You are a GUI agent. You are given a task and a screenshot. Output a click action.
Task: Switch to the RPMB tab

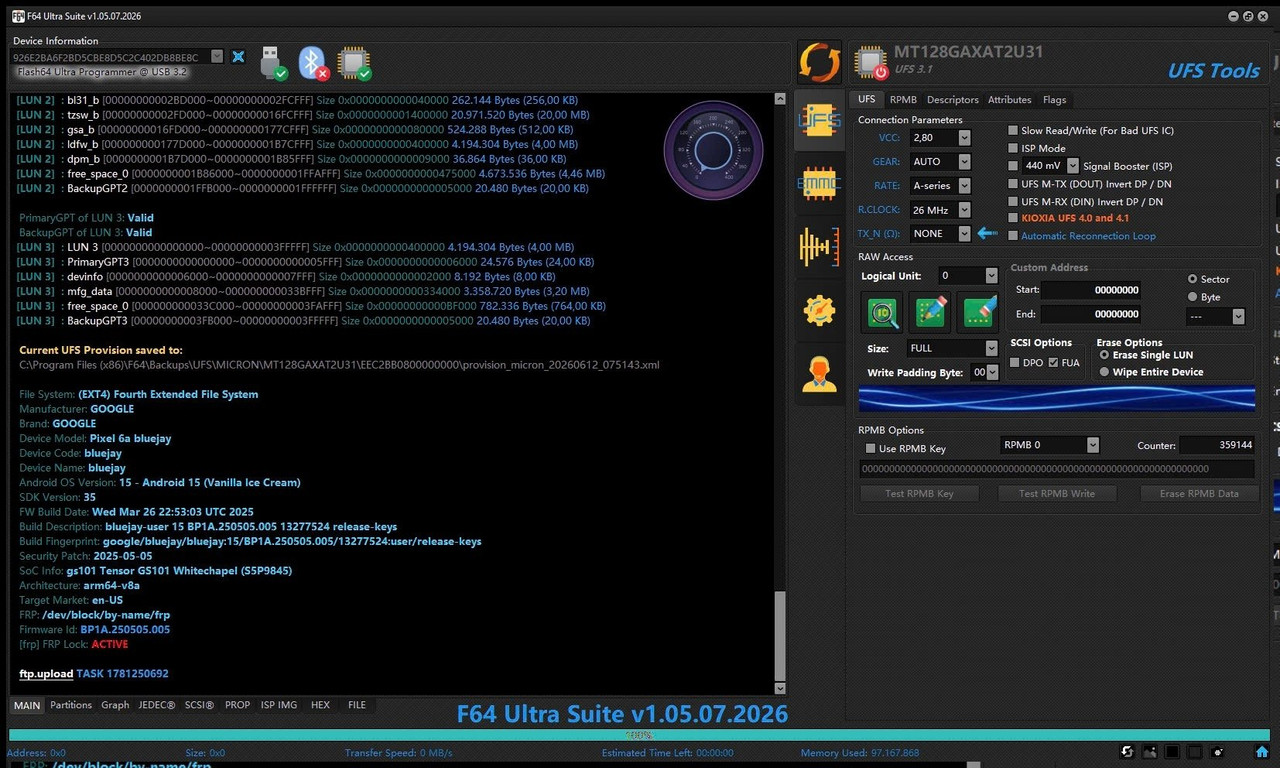coord(903,100)
